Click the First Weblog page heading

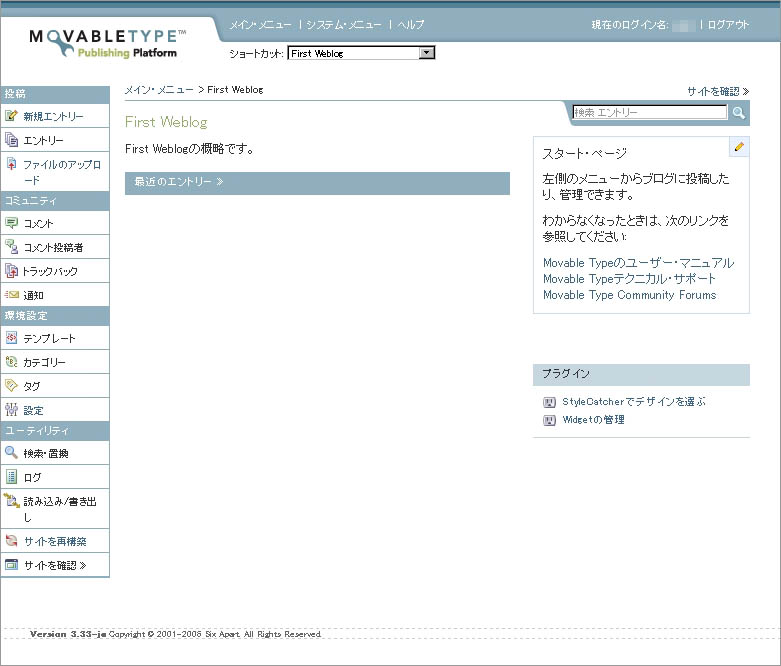point(166,122)
